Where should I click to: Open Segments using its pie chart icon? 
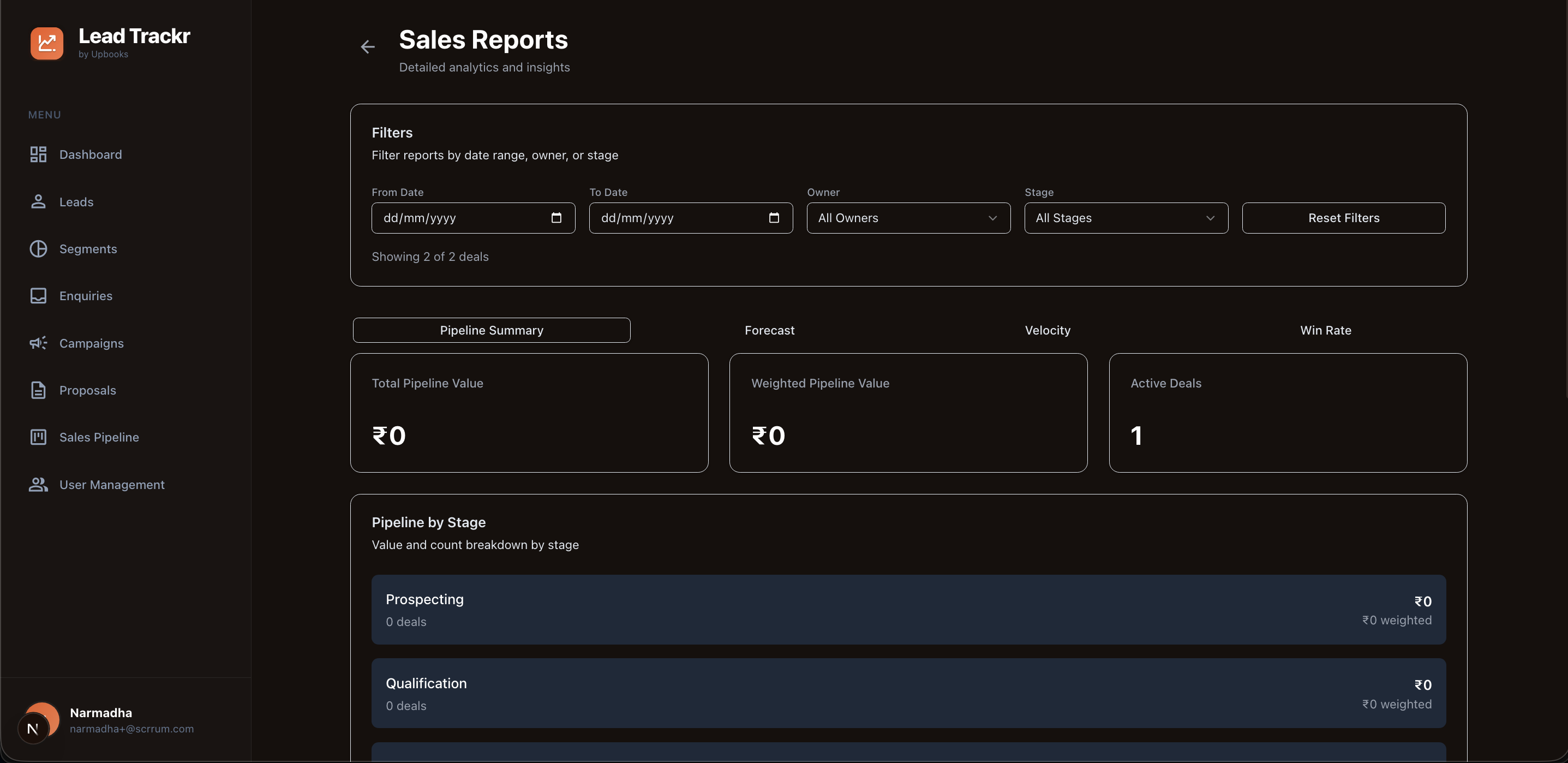(38, 248)
